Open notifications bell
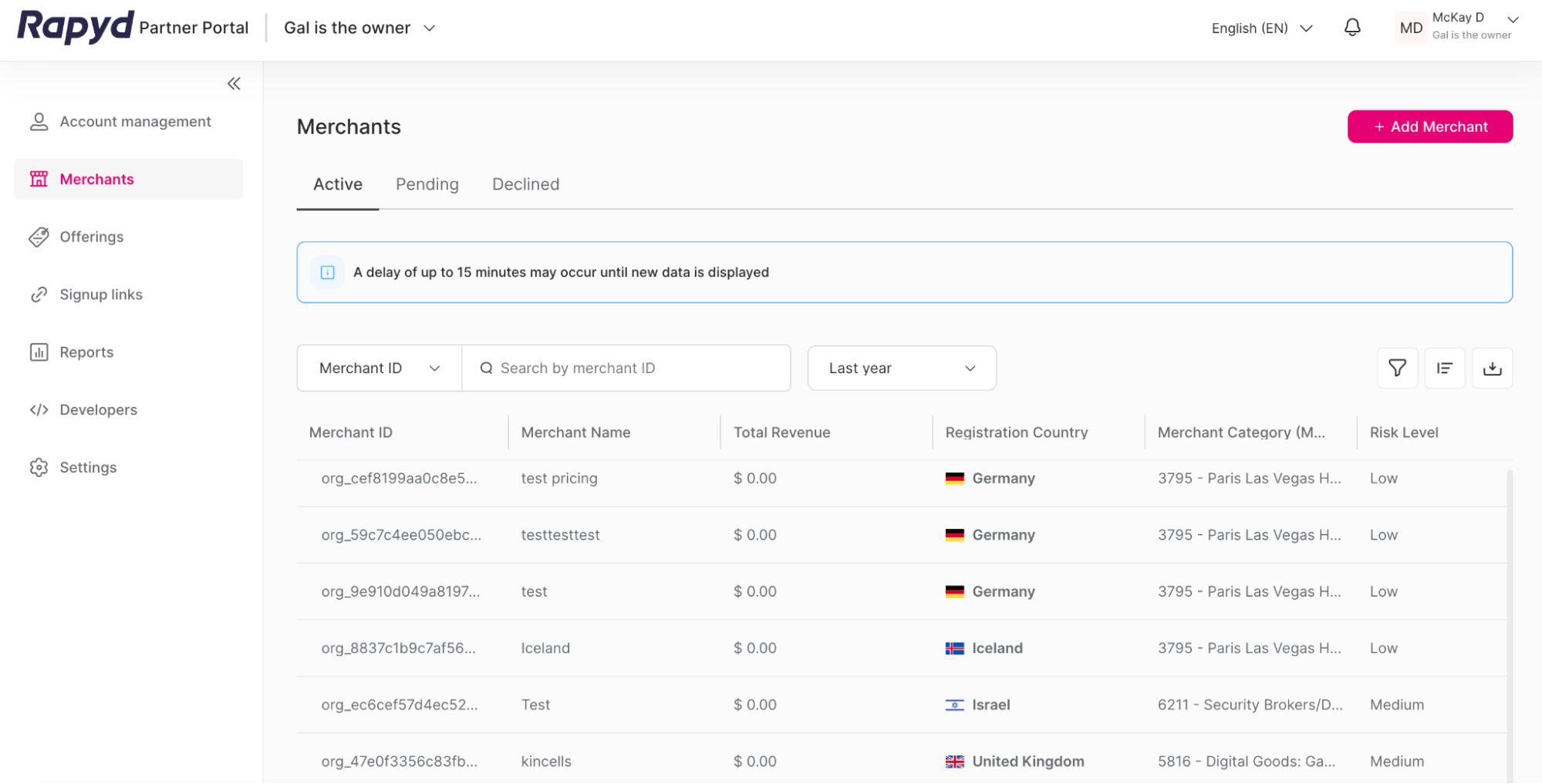 1351,28
